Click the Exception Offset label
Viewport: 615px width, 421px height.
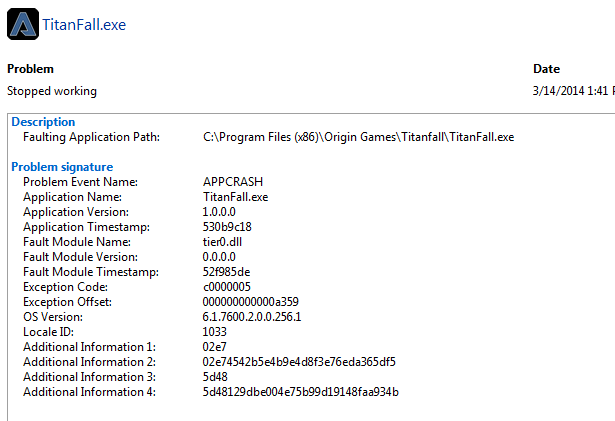coord(67,302)
